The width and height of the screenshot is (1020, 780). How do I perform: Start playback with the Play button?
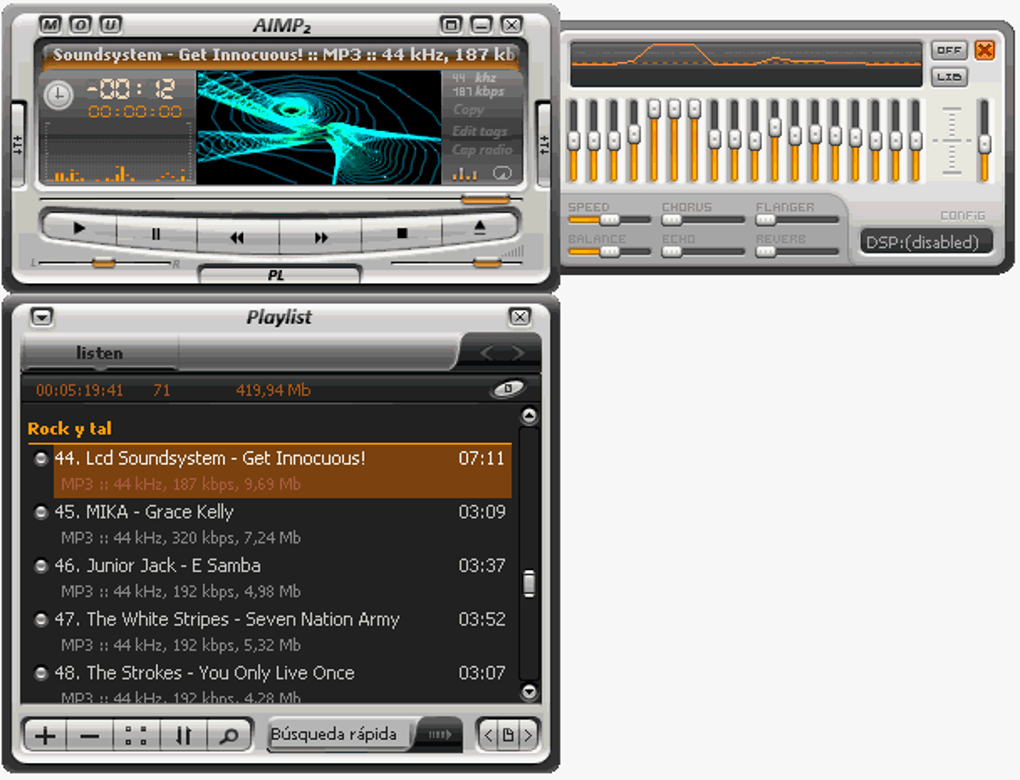[x=79, y=228]
